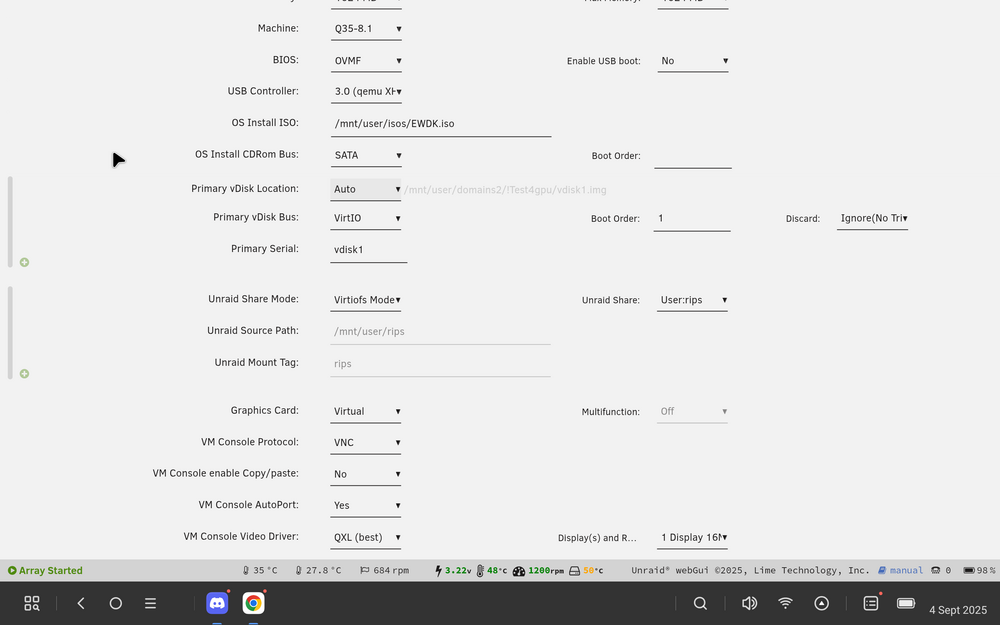This screenshot has height=625, width=1000.
Task: Open the manual link in the footer
Action: click(901, 571)
